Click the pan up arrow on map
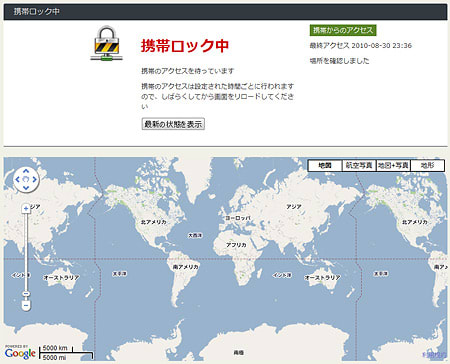The image size is (450, 364). click(26, 171)
